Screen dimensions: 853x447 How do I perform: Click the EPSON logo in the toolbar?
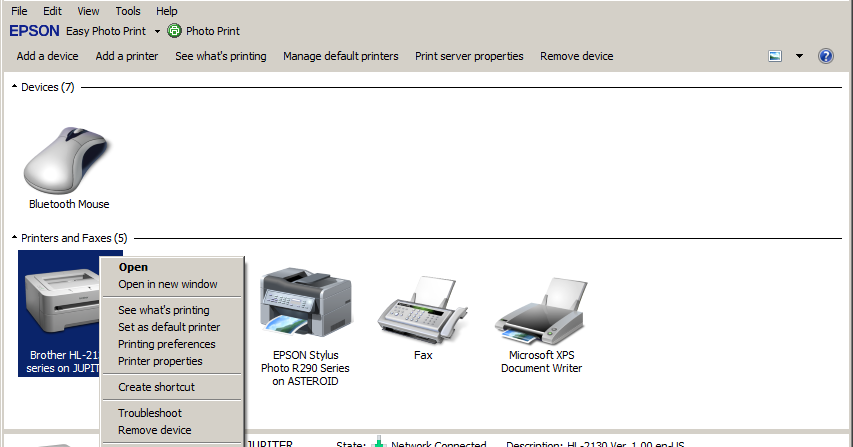pyautogui.click(x=34, y=31)
